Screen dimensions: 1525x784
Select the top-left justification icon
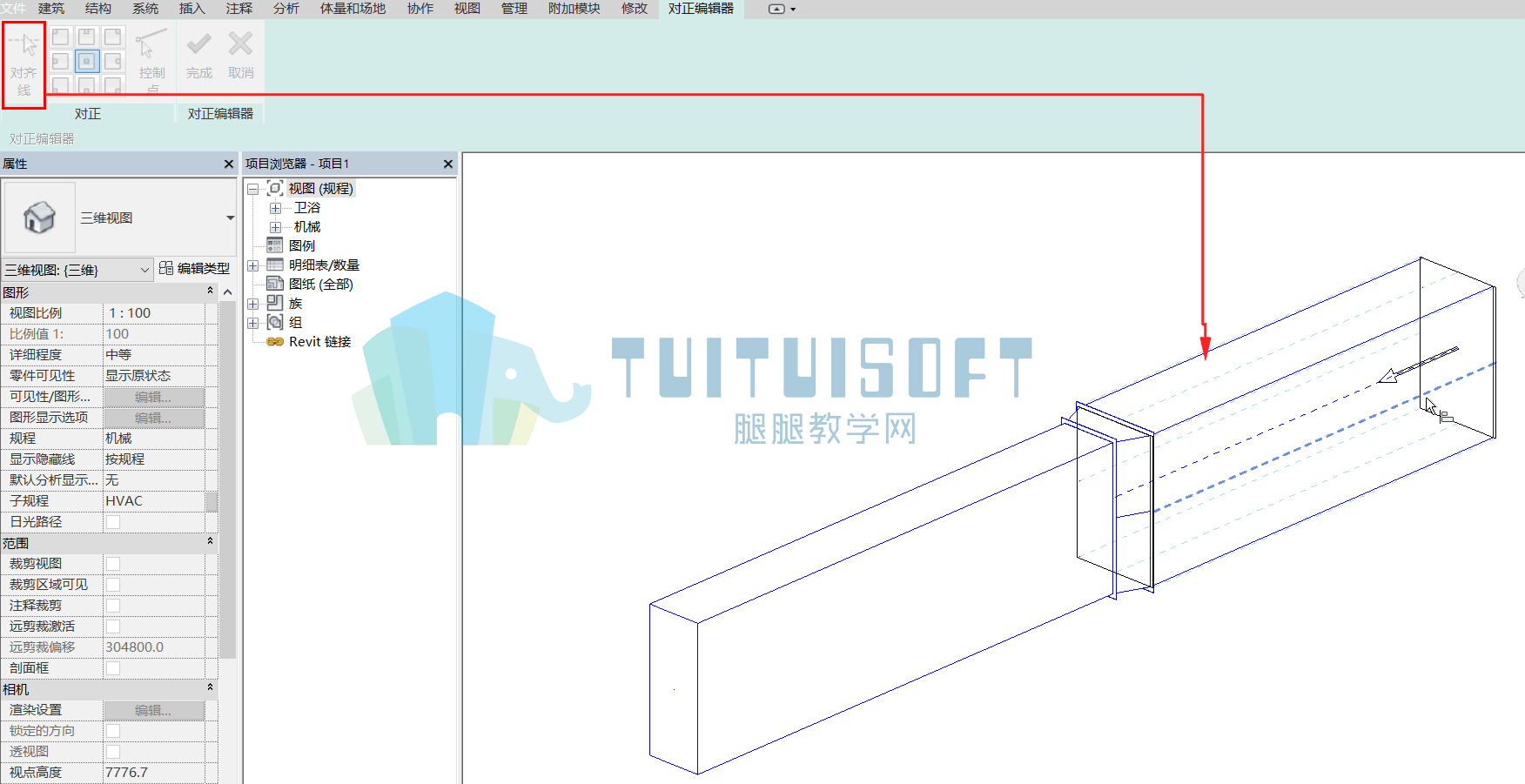point(60,37)
